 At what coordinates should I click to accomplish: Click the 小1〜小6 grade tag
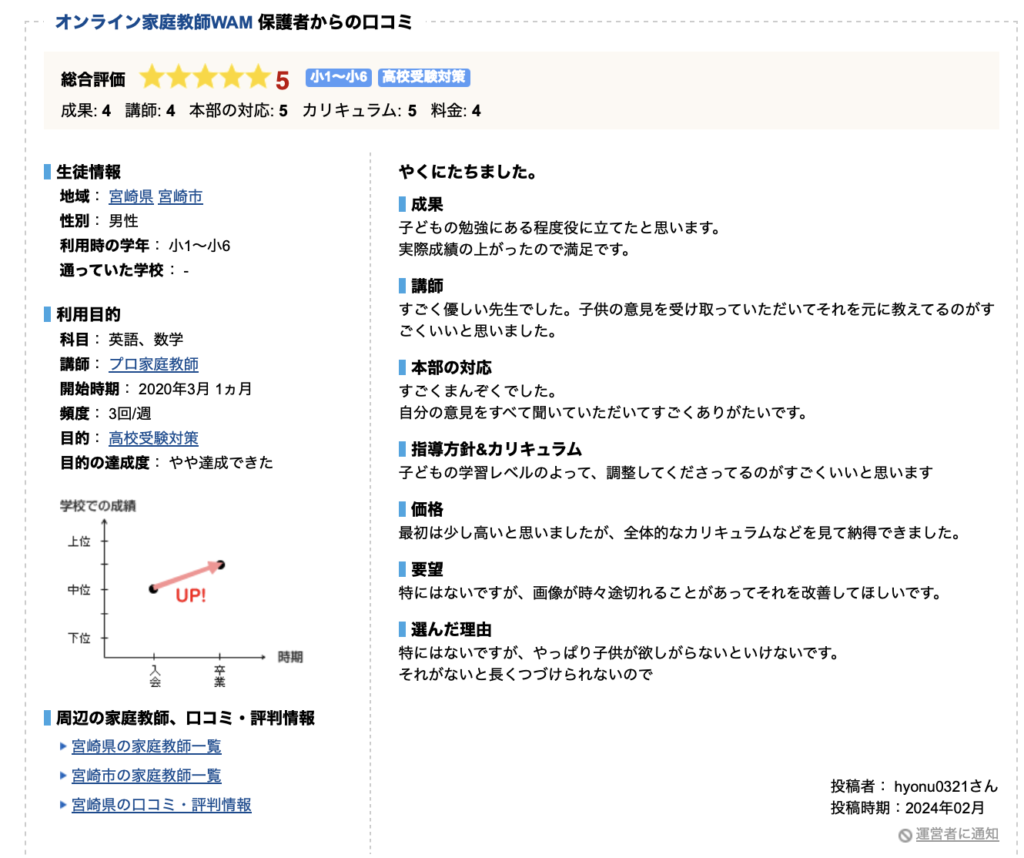(338, 77)
